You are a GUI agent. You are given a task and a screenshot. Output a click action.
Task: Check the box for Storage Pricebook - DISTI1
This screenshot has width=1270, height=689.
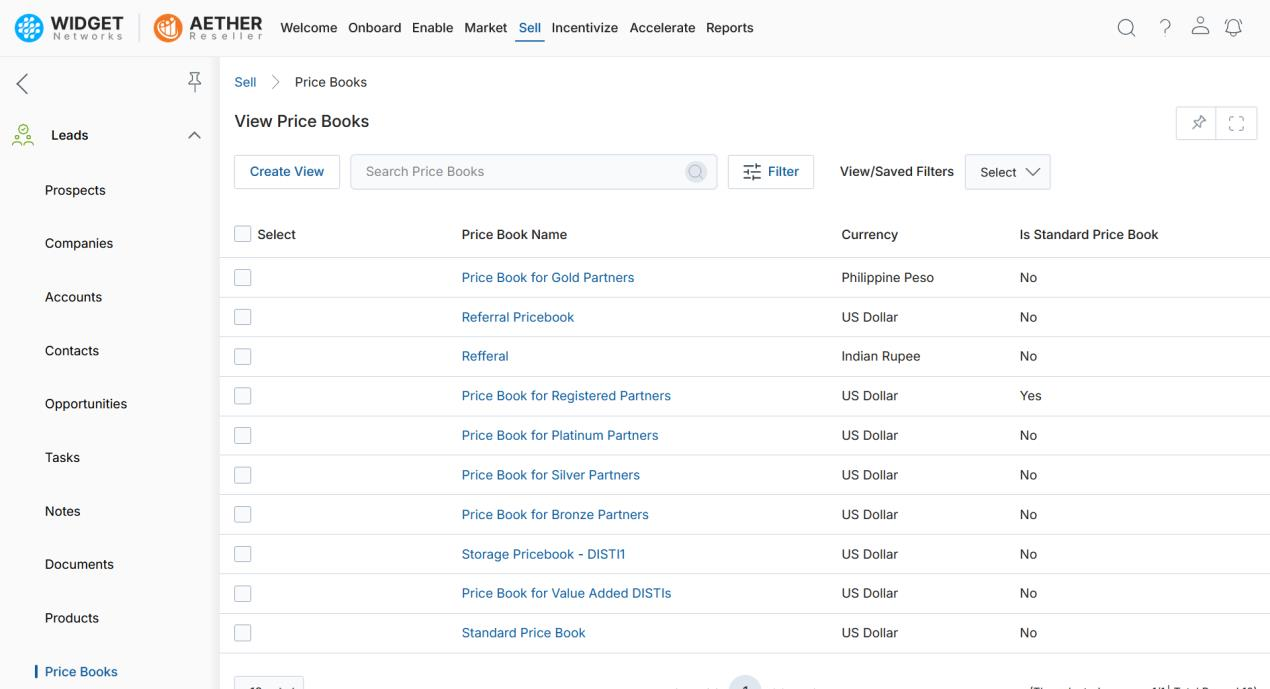tap(242, 554)
